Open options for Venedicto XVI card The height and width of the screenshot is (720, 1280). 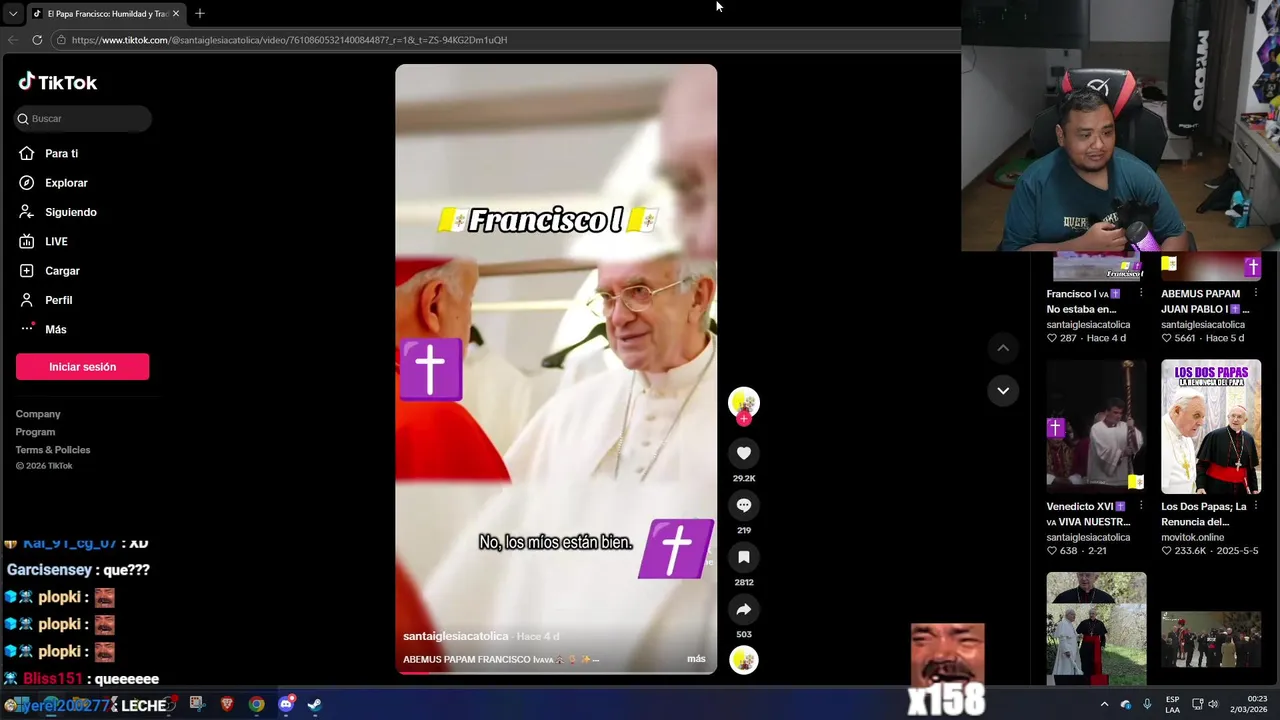coord(1141,506)
